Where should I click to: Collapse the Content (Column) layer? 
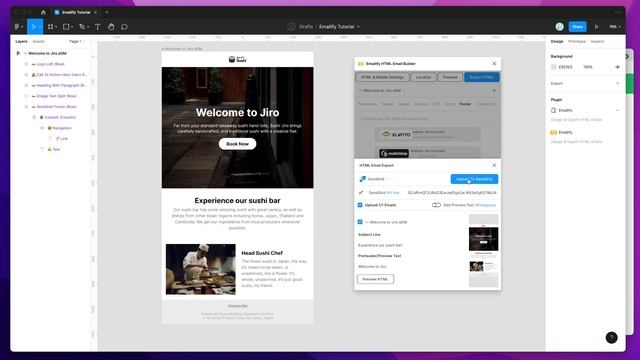(34, 118)
